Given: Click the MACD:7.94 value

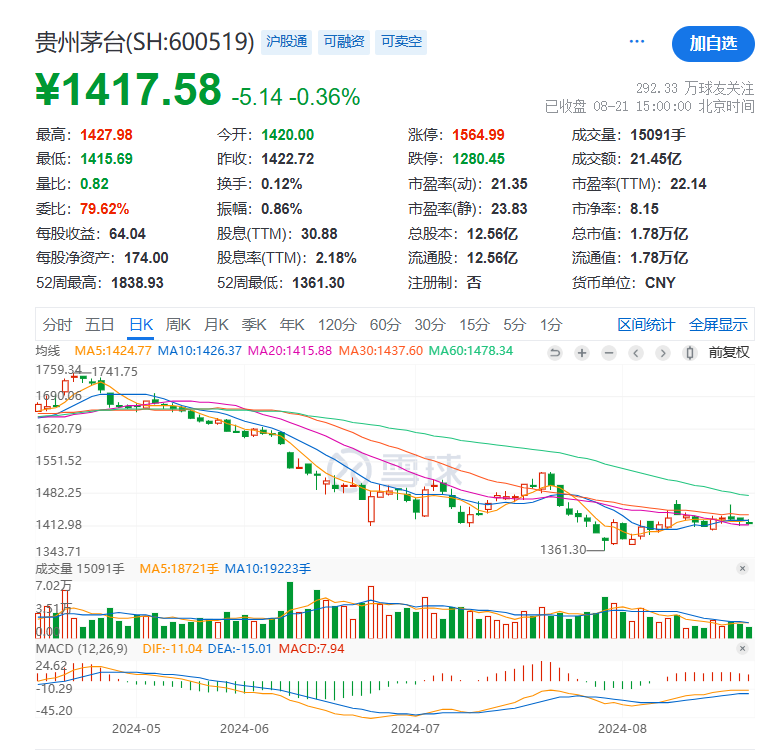Looking at the screenshot, I should [311, 648].
